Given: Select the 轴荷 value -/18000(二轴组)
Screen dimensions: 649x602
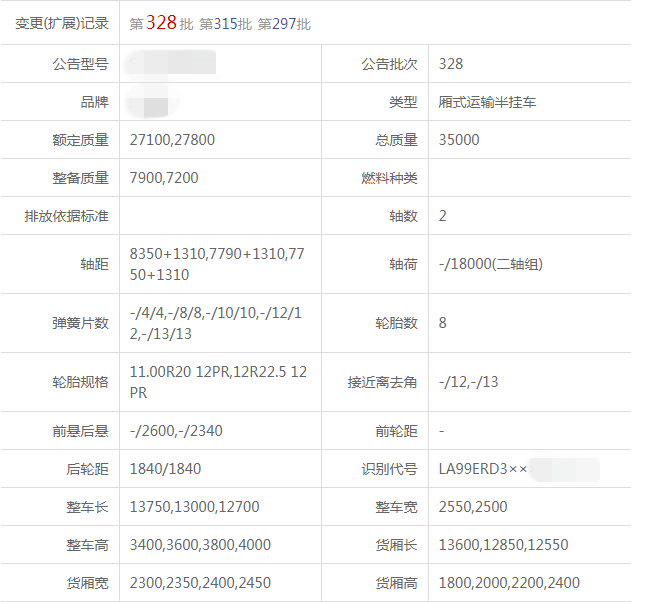Looking at the screenshot, I should pos(491,264).
